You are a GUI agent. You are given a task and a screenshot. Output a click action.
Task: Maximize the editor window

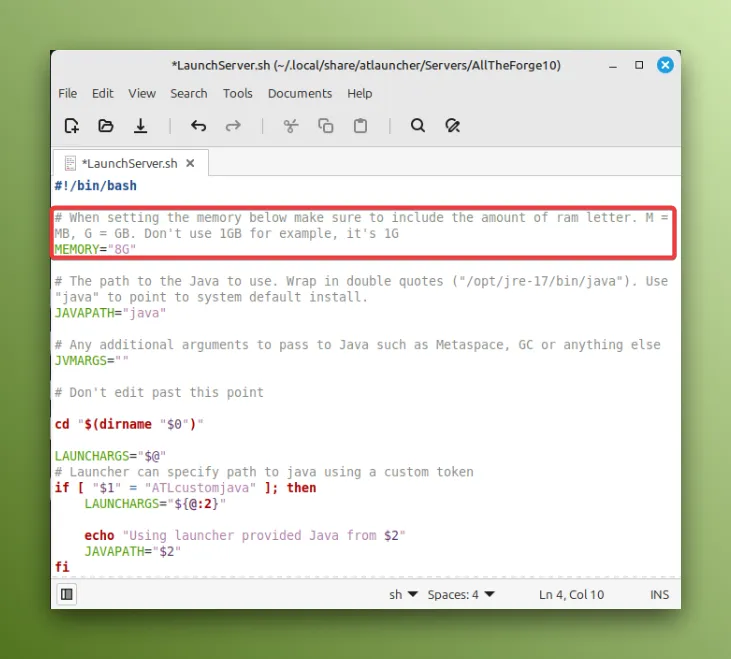point(639,65)
